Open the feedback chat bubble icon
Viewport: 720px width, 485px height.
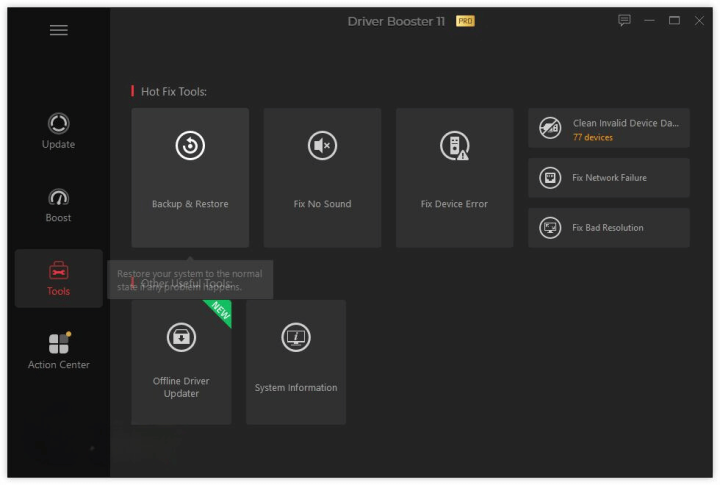pyautogui.click(x=624, y=20)
